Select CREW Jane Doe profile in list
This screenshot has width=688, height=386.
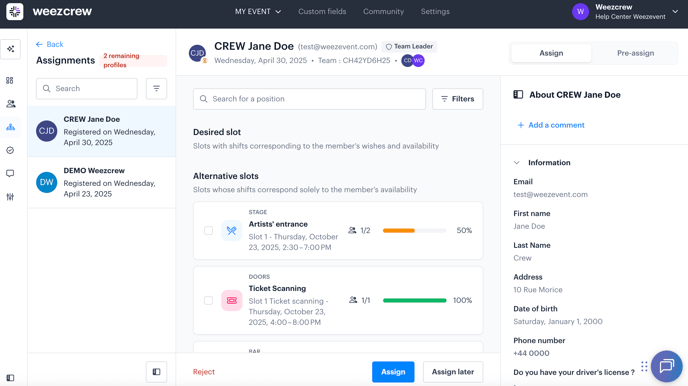101,131
